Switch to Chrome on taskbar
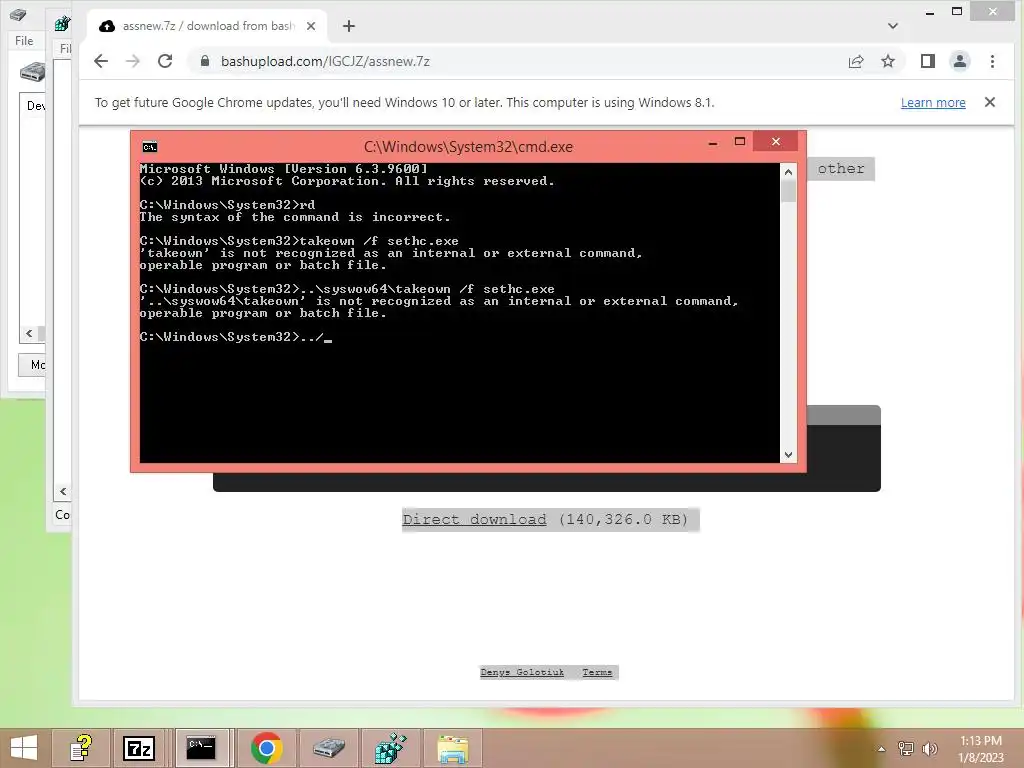Screen dimensions: 1024x768 coord(266,748)
